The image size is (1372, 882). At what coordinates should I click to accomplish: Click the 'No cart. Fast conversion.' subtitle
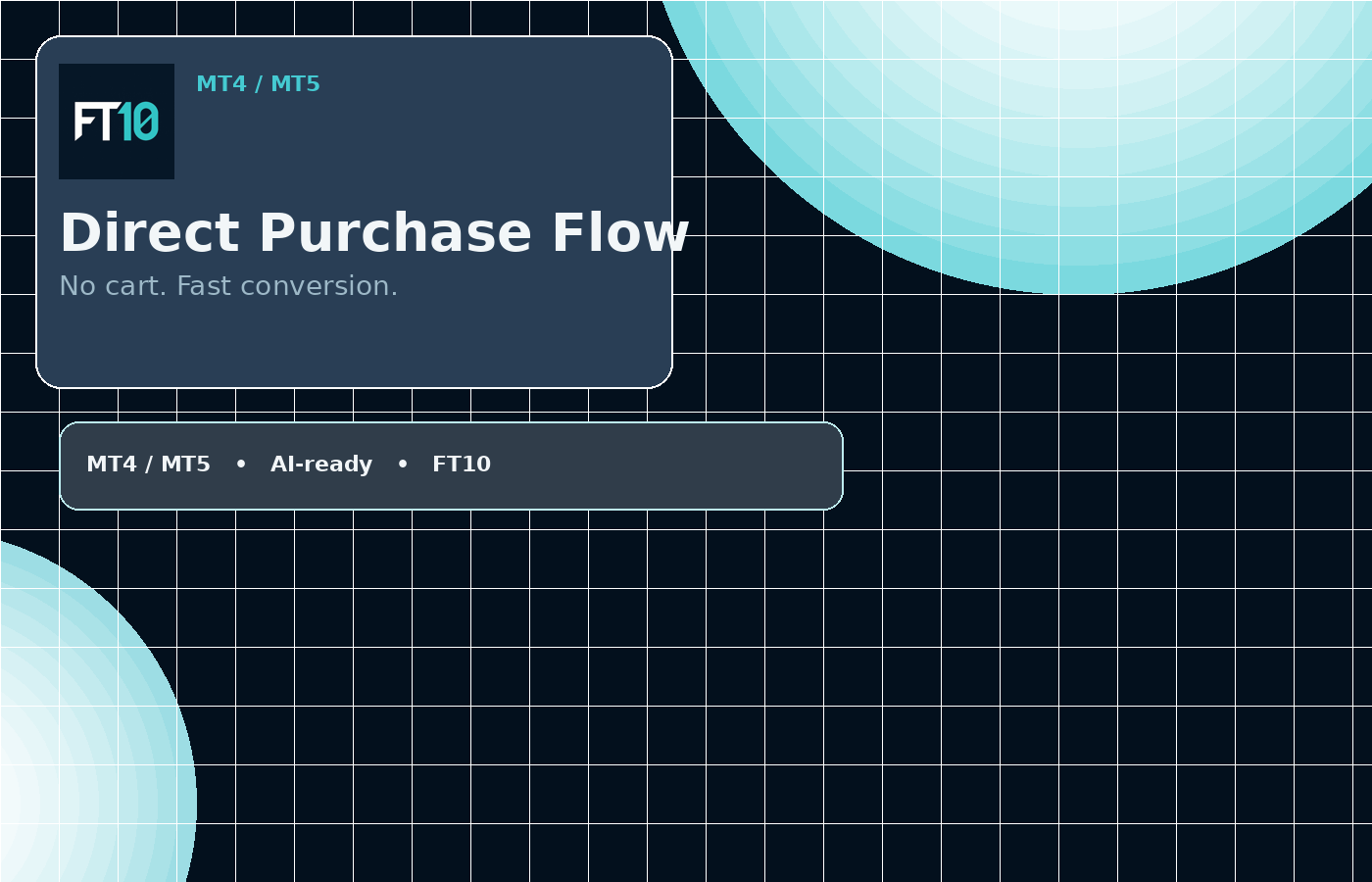tap(228, 286)
